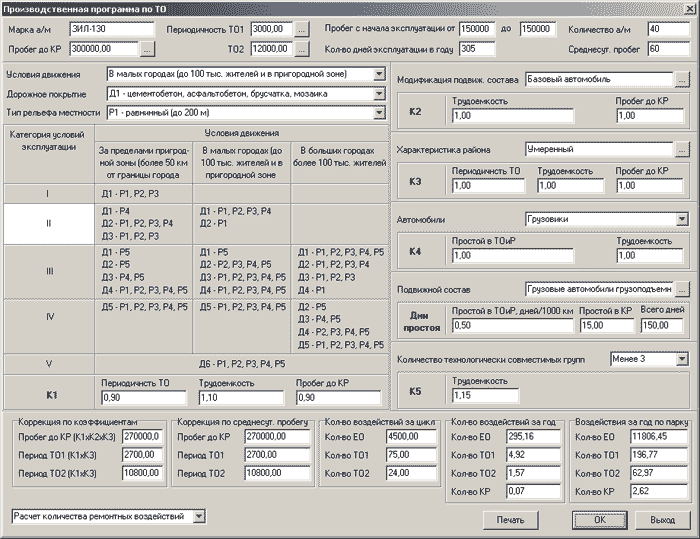The height and width of the screenshot is (539, 700).
Task: Click the Выход button
Action: pyautogui.click(x=662, y=520)
